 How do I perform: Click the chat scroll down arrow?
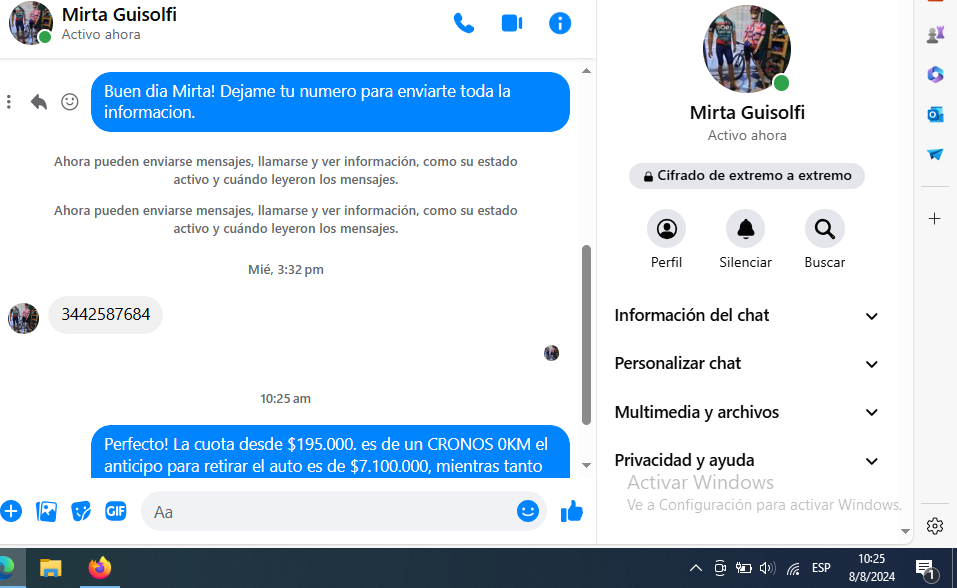586,465
